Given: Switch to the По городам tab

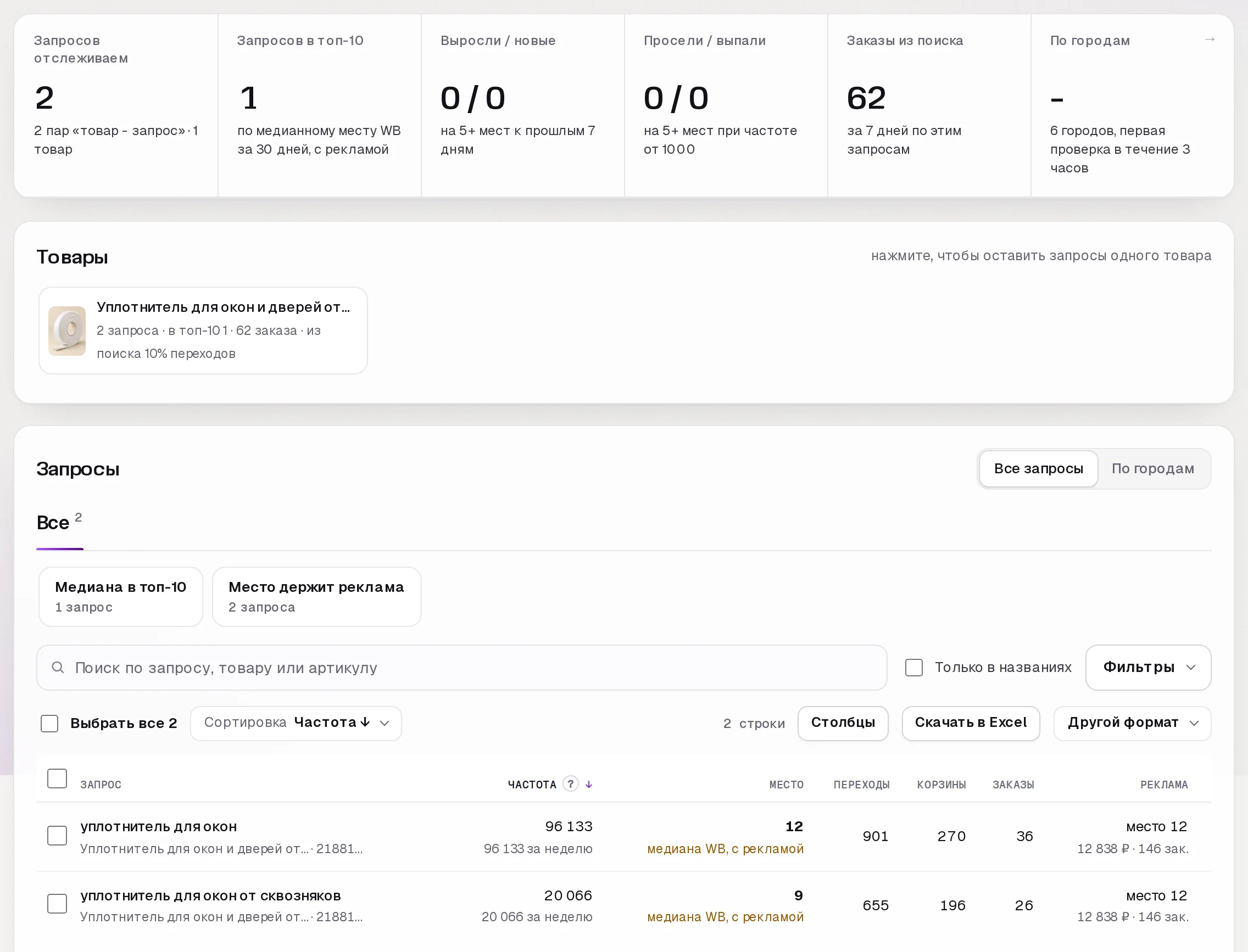Looking at the screenshot, I should pyautogui.click(x=1153, y=469).
